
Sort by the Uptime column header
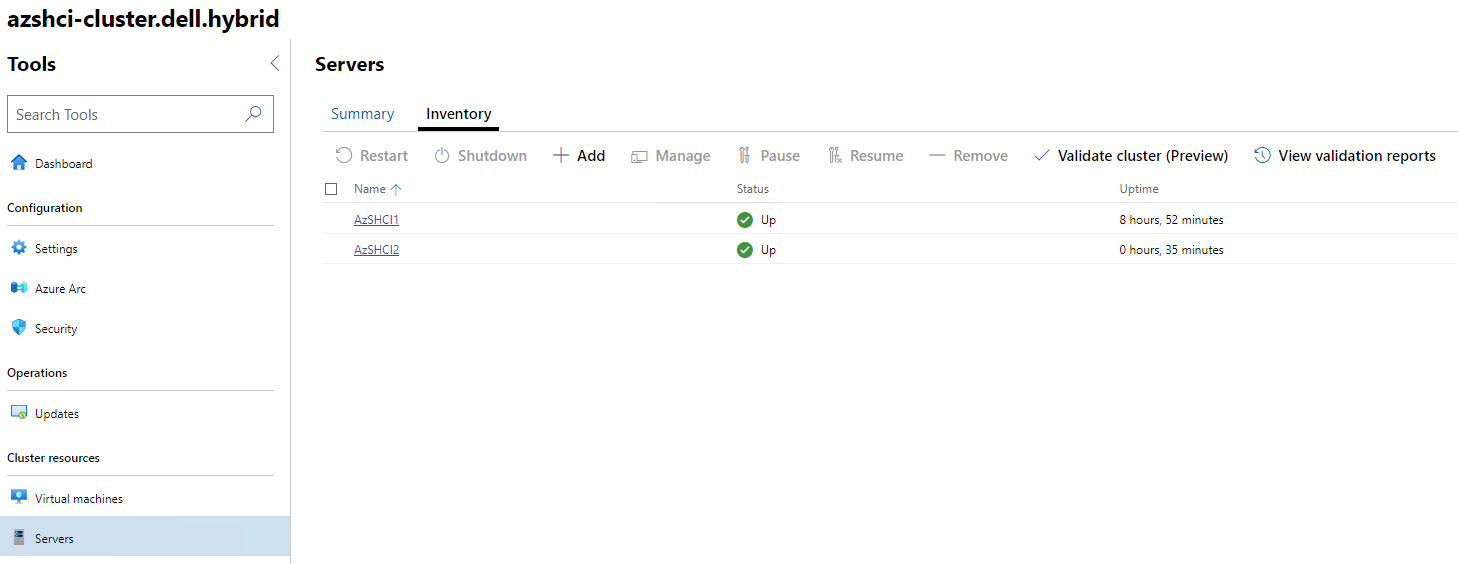(1139, 189)
